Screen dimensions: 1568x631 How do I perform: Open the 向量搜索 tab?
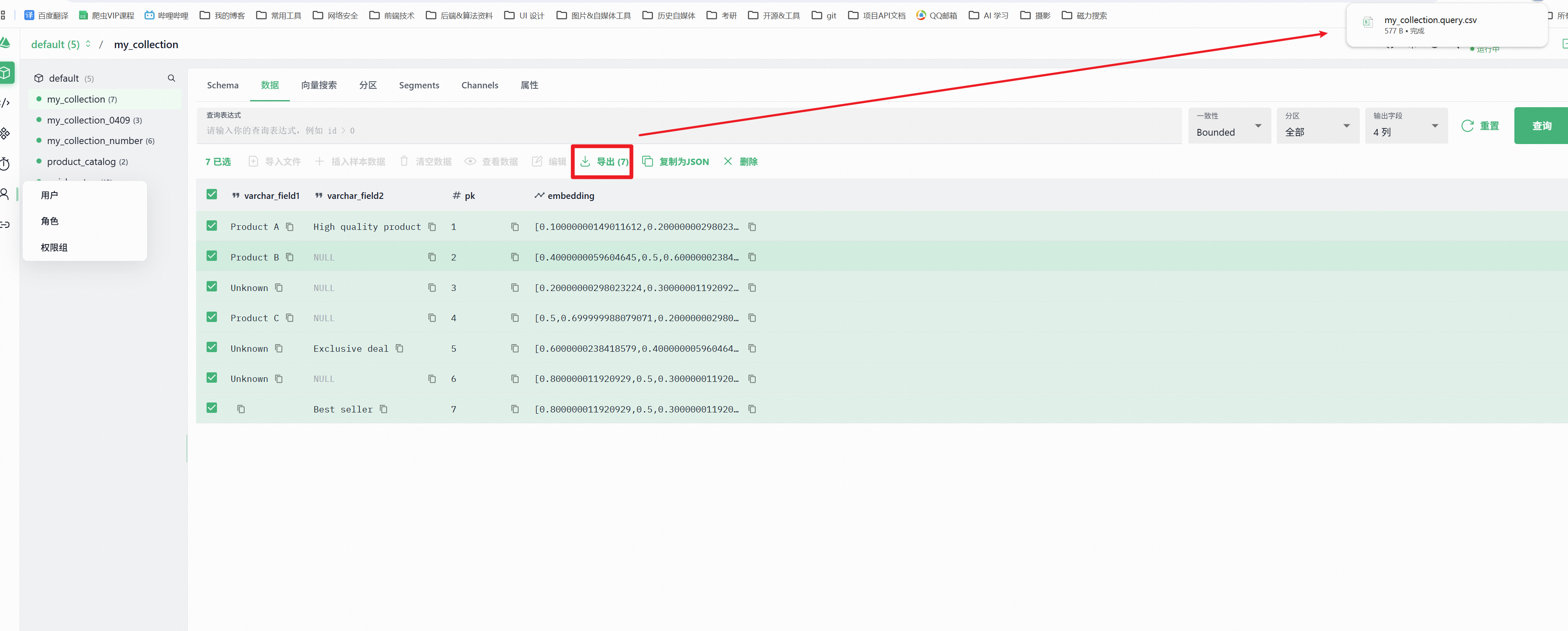318,85
